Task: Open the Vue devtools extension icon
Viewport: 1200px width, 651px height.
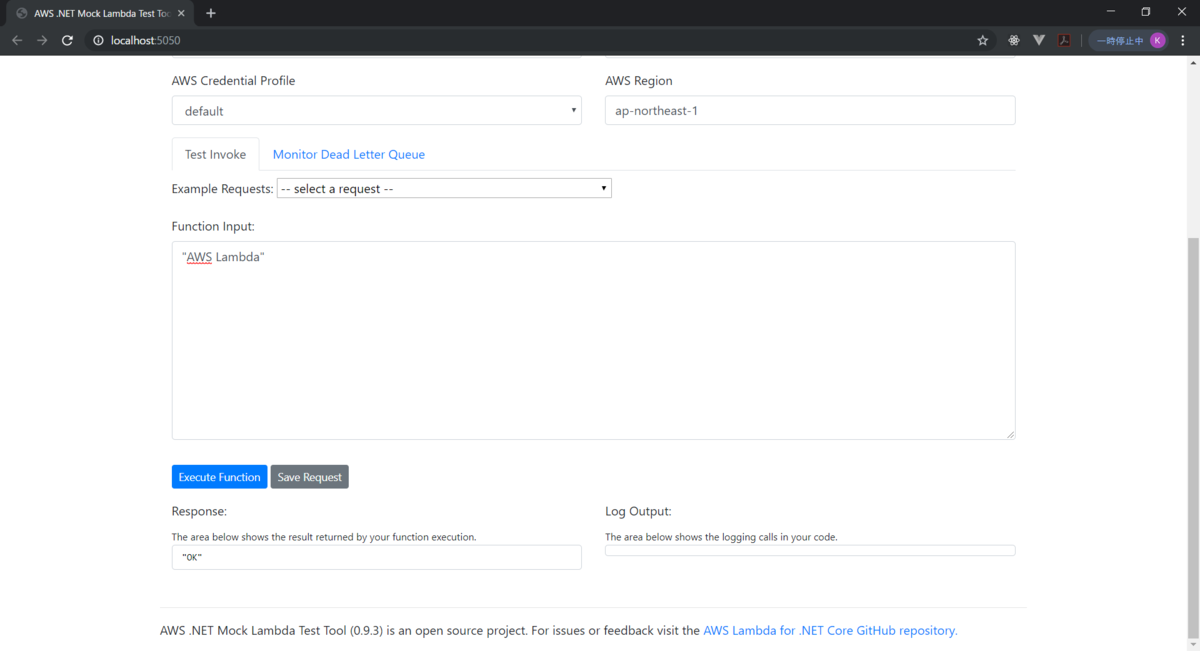Action: point(1039,40)
